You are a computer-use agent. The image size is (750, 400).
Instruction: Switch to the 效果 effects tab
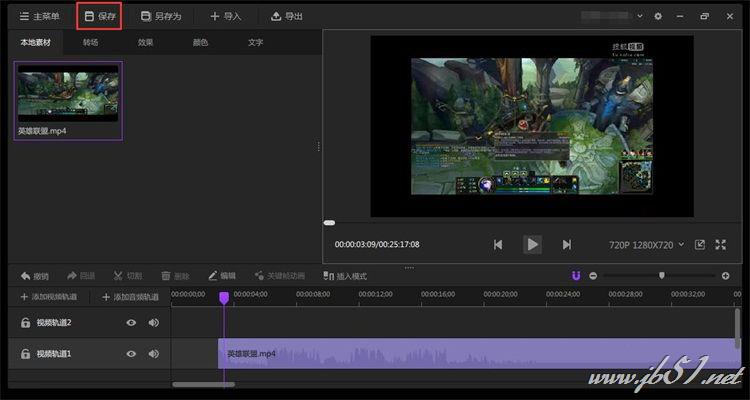(x=145, y=43)
